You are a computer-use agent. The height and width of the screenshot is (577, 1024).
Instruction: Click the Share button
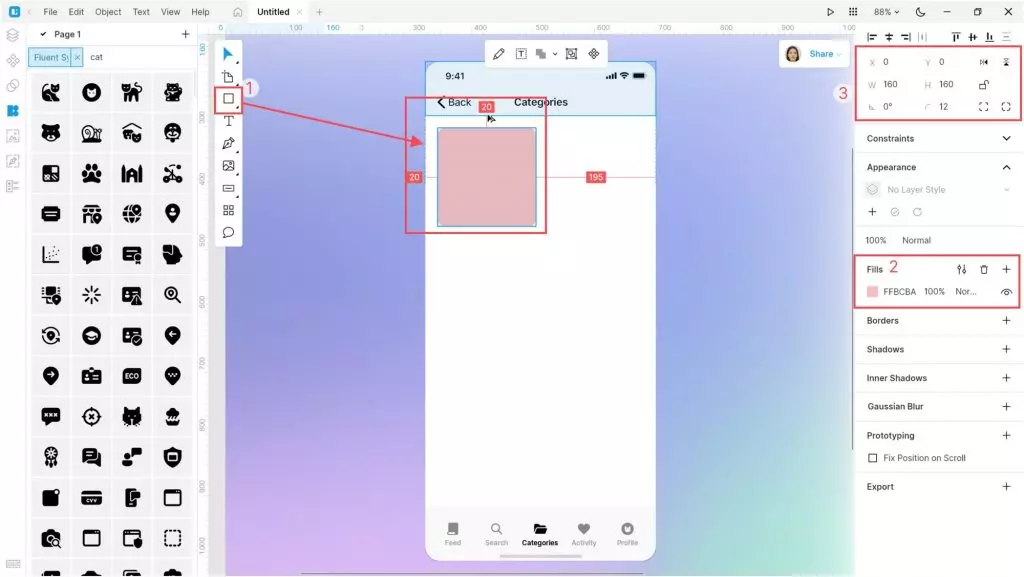[821, 54]
